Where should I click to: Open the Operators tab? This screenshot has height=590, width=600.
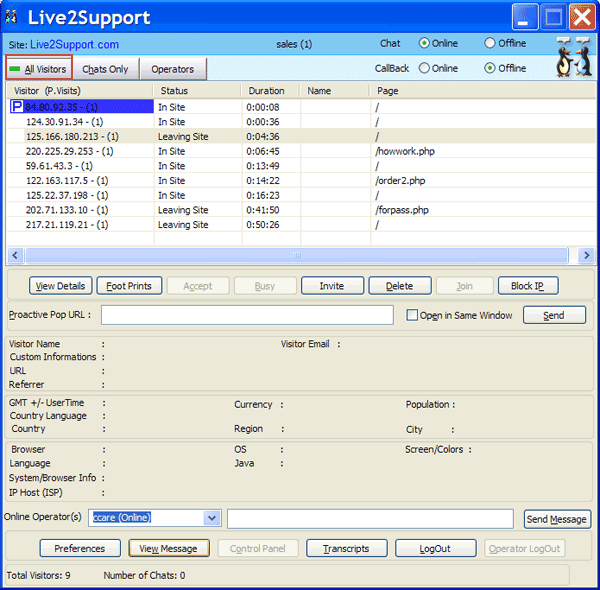click(x=173, y=69)
